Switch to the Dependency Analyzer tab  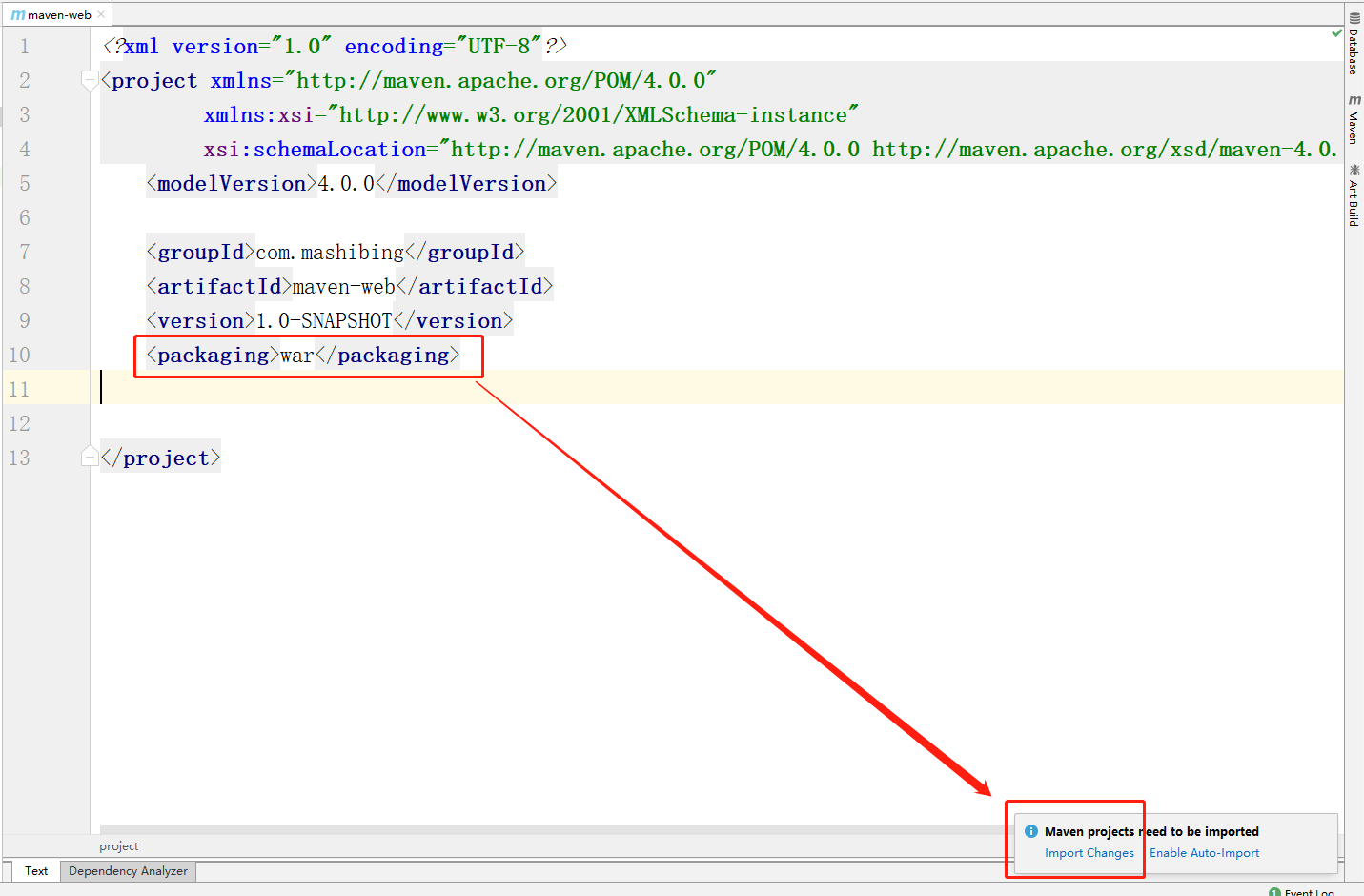point(128,870)
